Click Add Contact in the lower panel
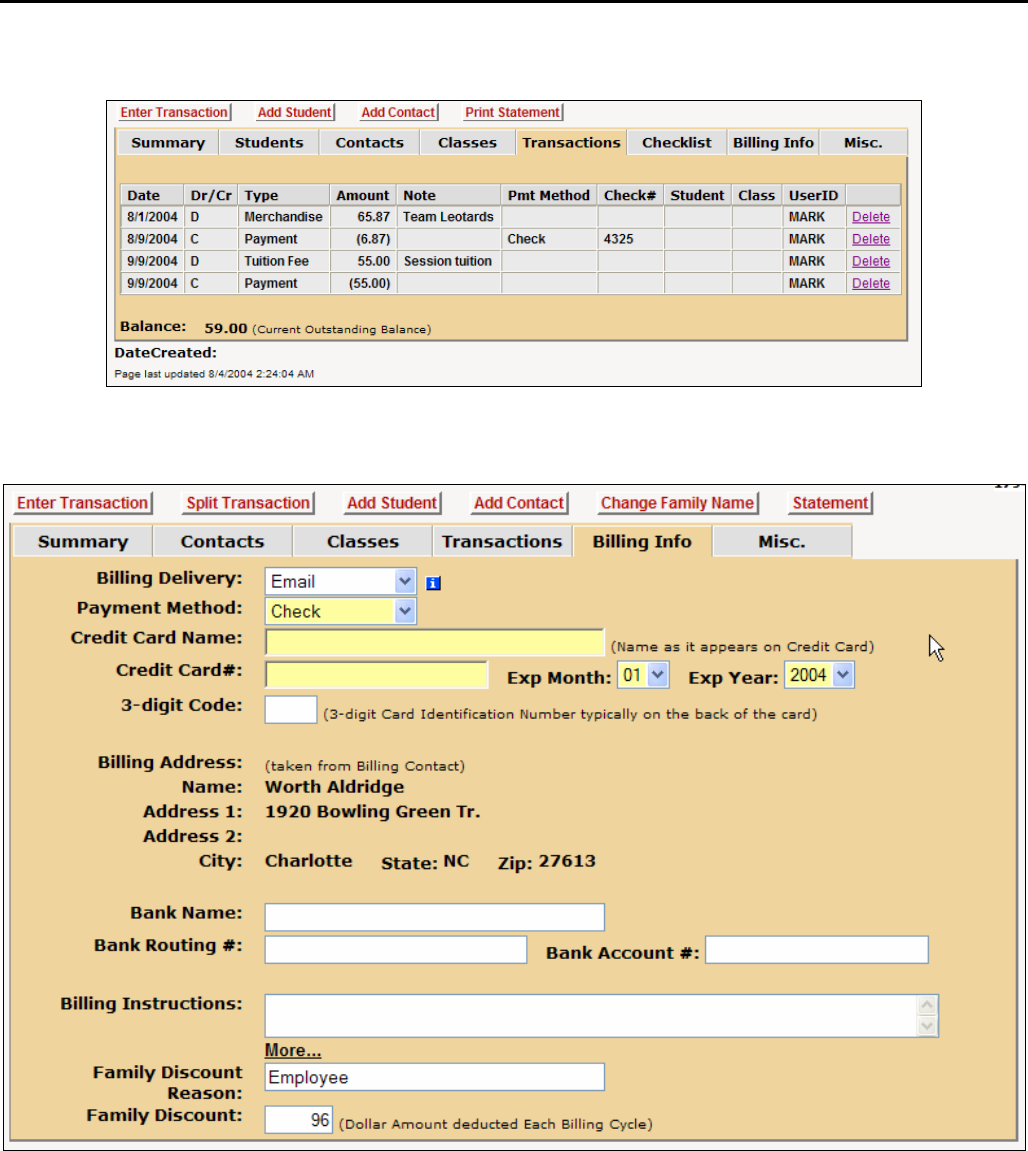 518,503
